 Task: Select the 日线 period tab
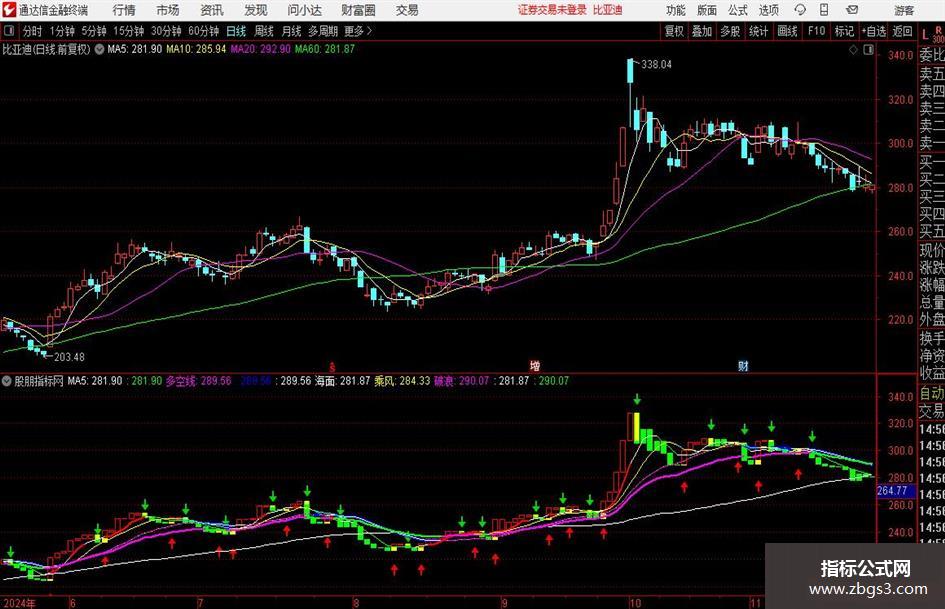[236, 31]
